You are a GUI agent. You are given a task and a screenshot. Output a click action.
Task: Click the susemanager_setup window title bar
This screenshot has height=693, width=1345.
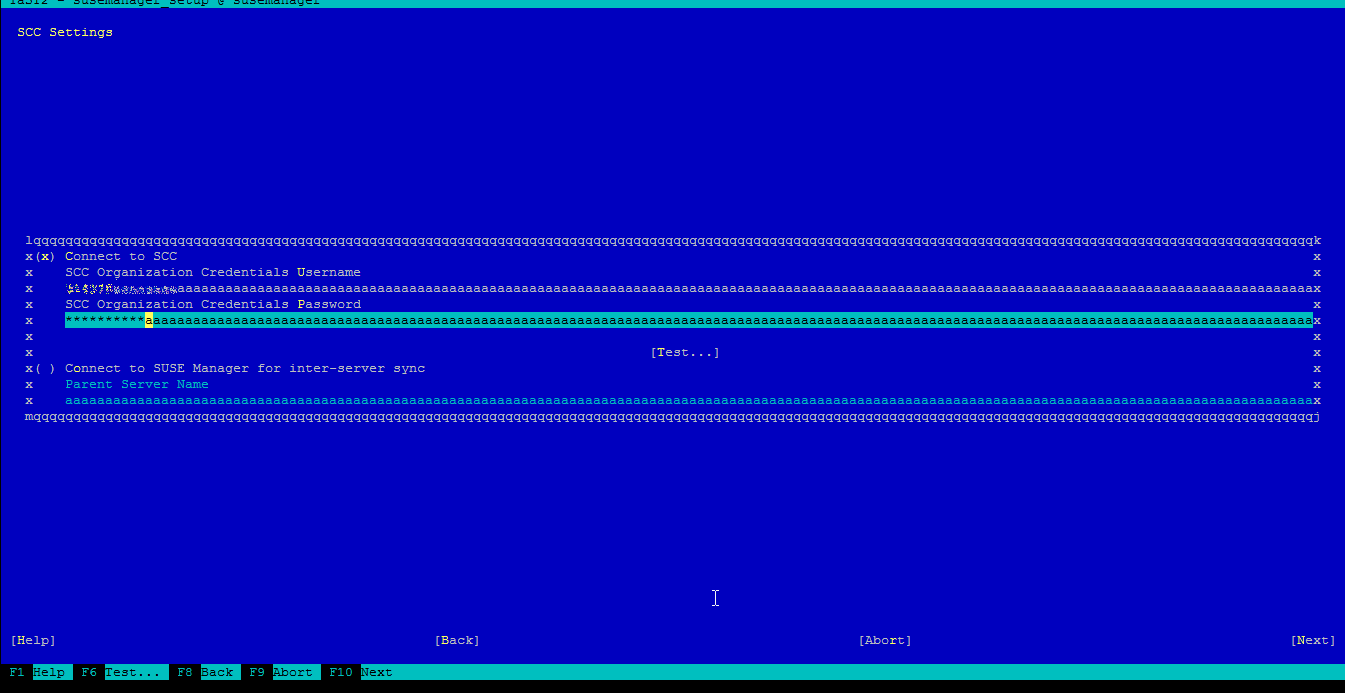pos(672,3)
